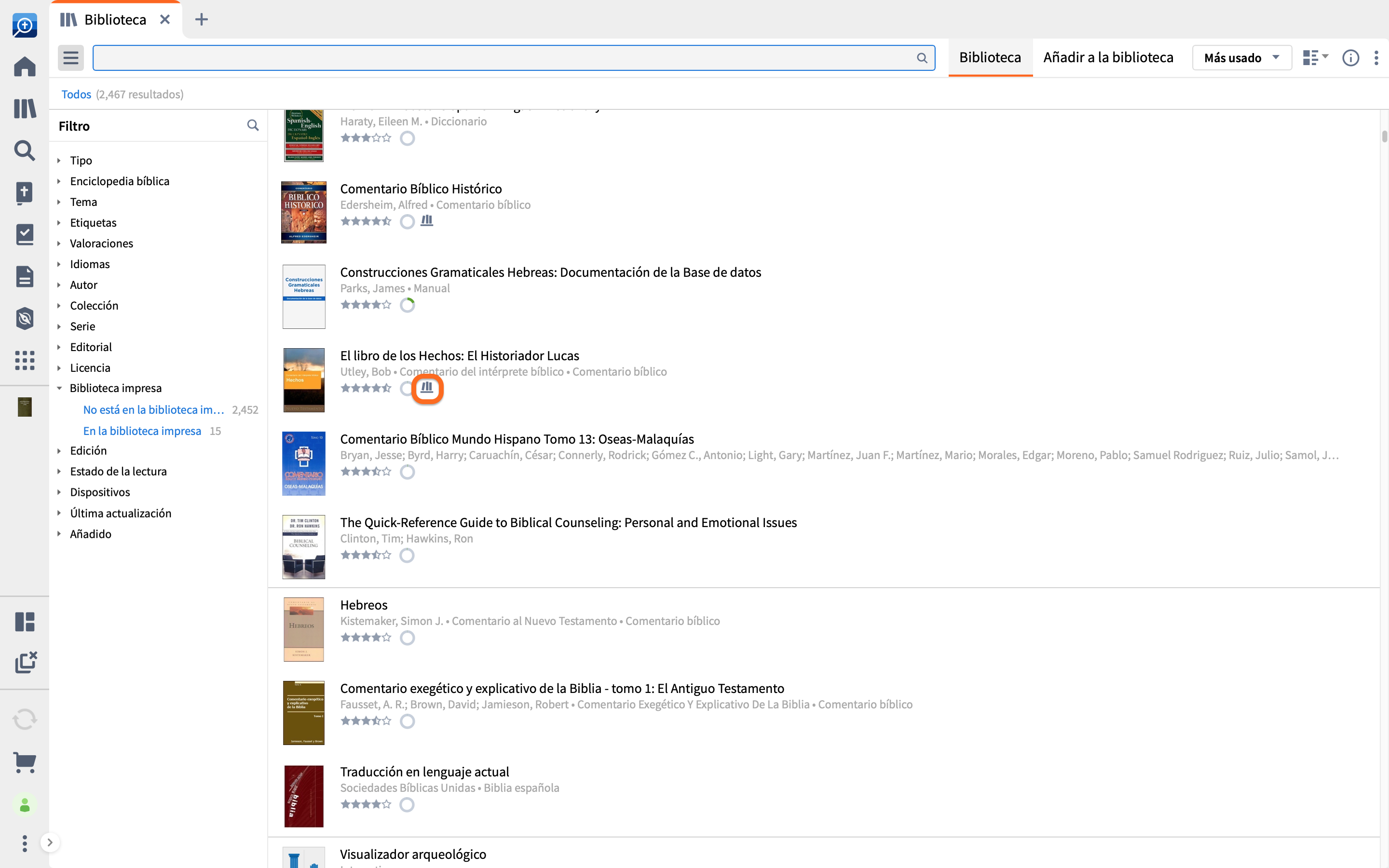Expand the Colección filter
The image size is (1389, 868).
(59, 305)
